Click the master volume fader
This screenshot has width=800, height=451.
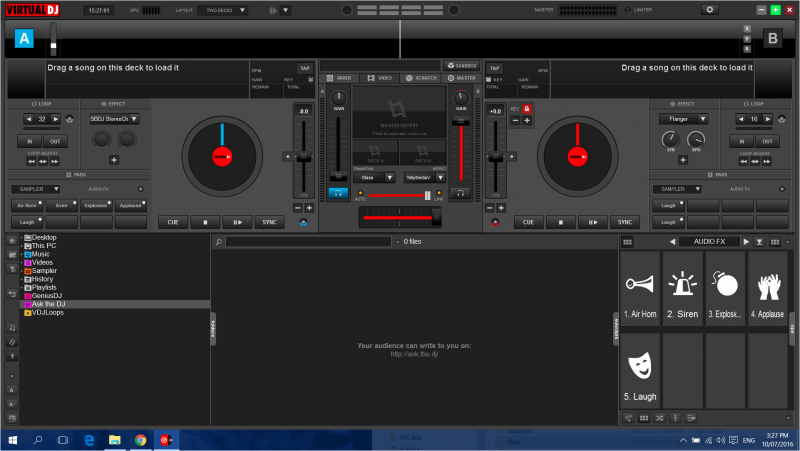coord(461,148)
